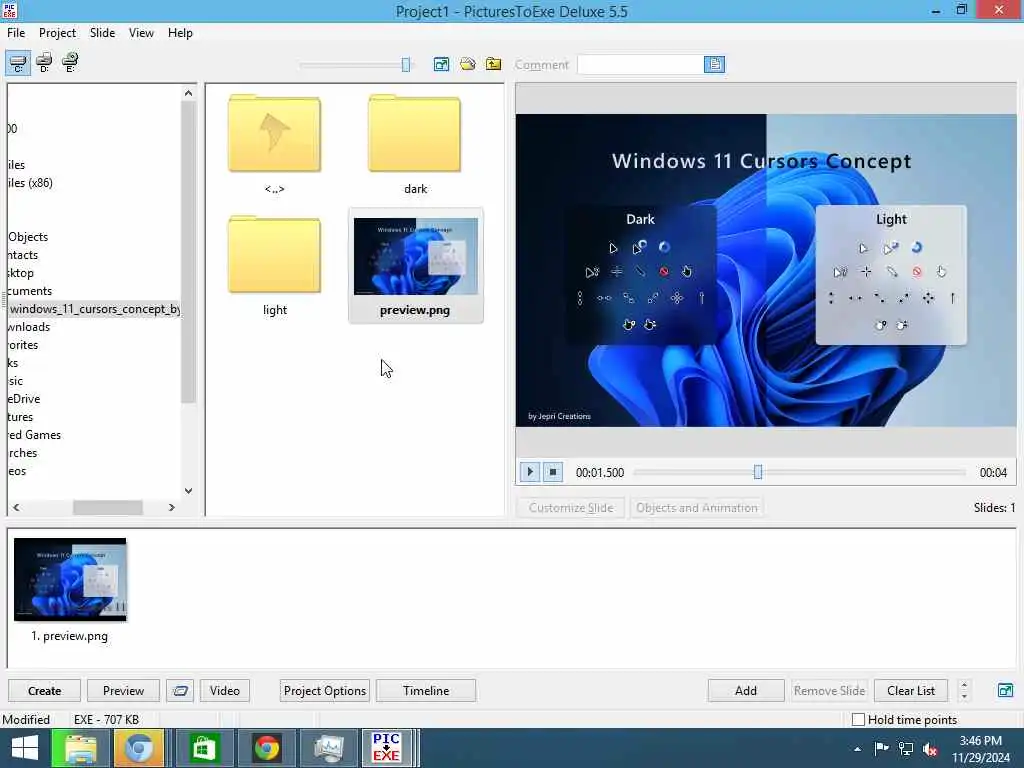Click the fullscreen file panel icon

441,64
